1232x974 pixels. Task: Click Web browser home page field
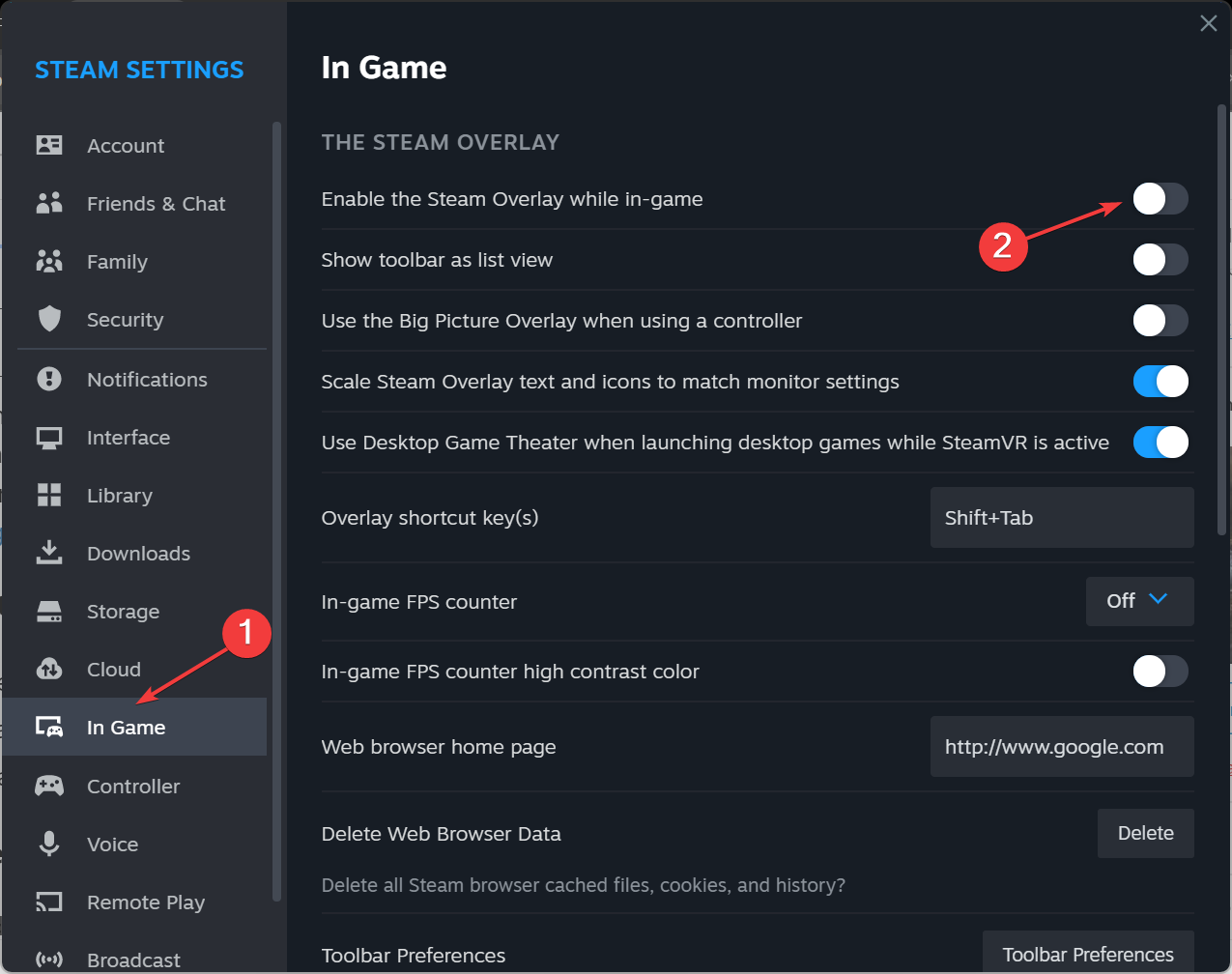[x=1061, y=747]
